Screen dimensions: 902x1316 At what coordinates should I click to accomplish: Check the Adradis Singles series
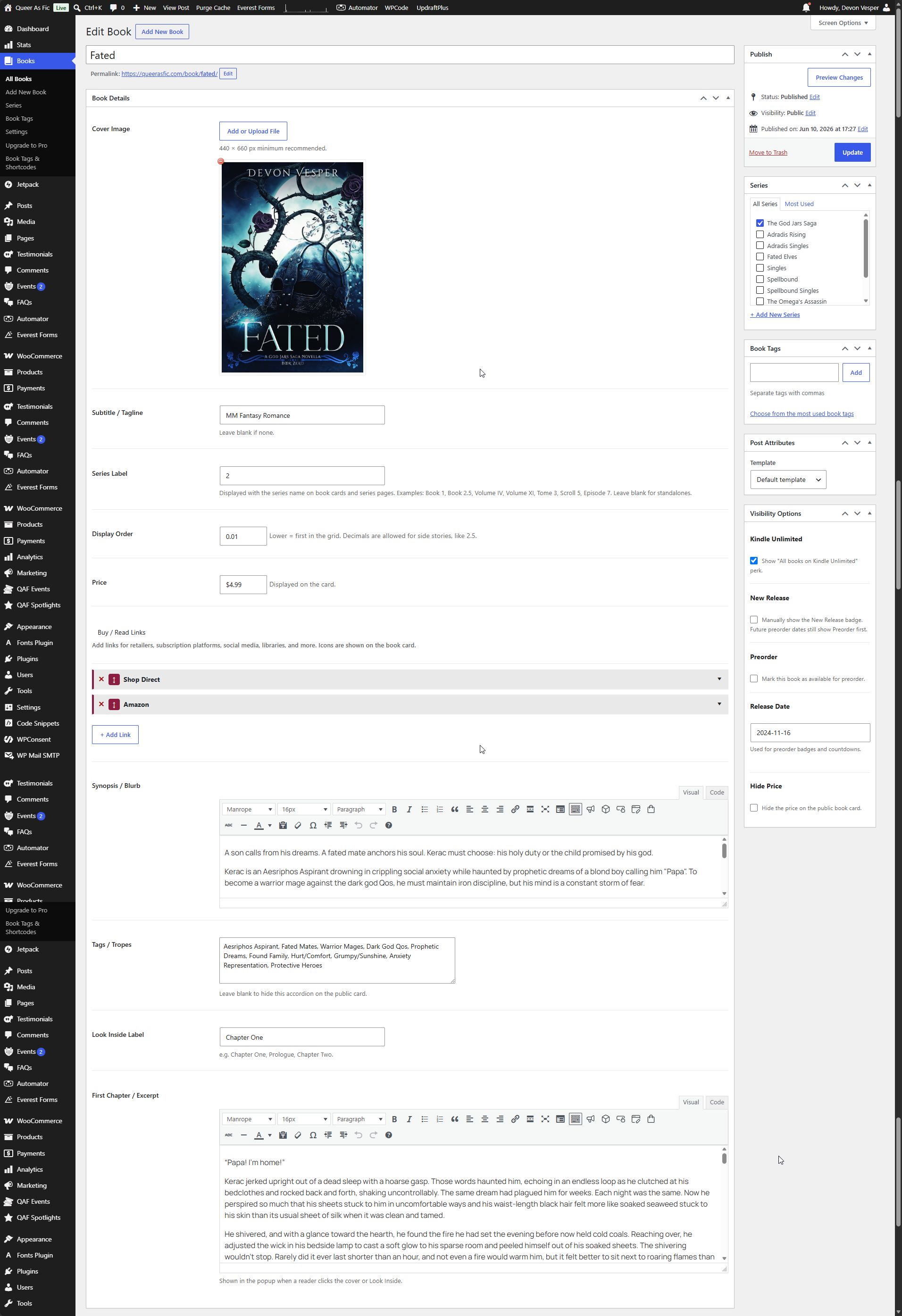[x=760, y=245]
